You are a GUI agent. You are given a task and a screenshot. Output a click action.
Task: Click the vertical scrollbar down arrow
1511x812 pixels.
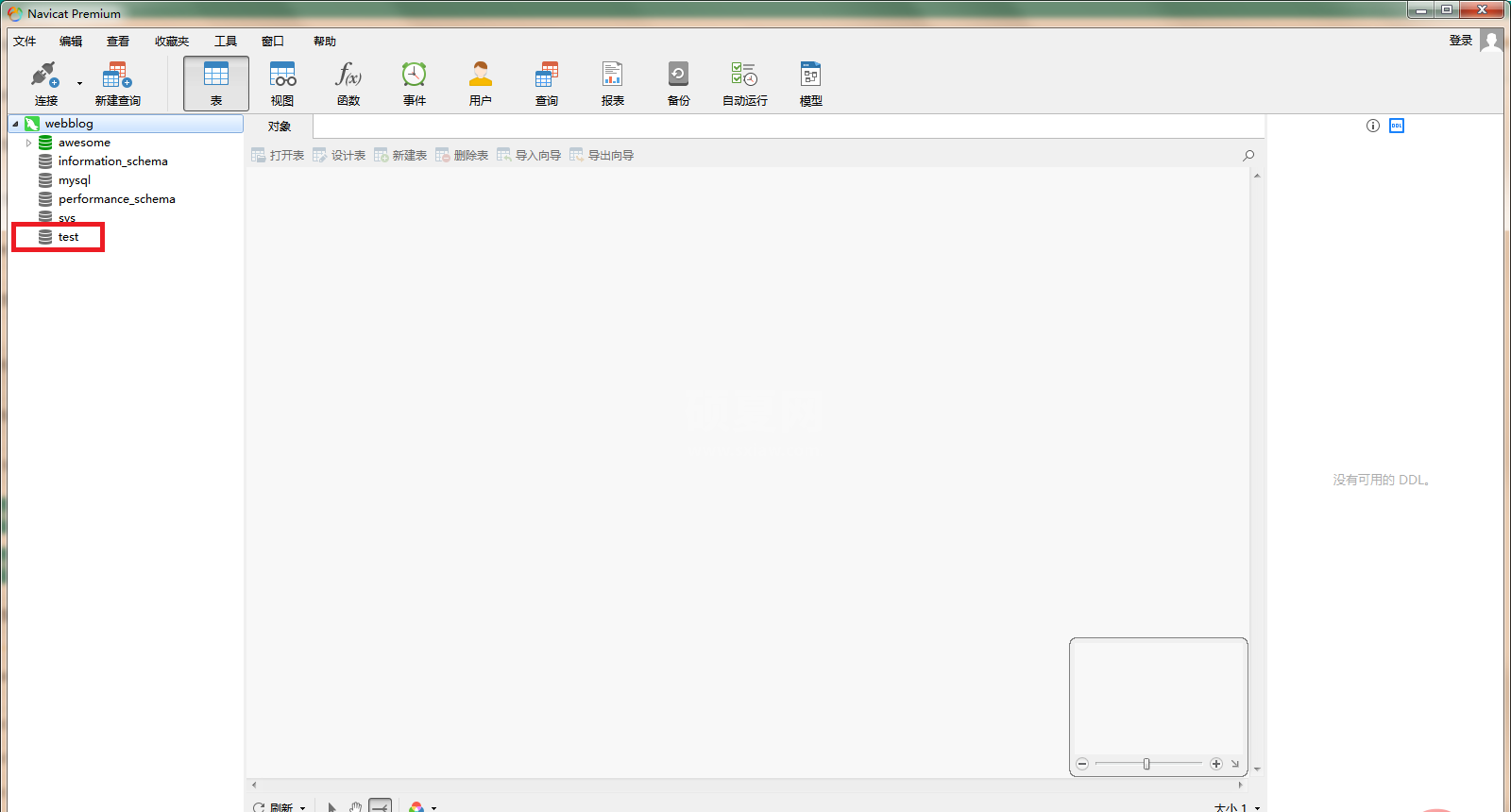coord(1257,770)
